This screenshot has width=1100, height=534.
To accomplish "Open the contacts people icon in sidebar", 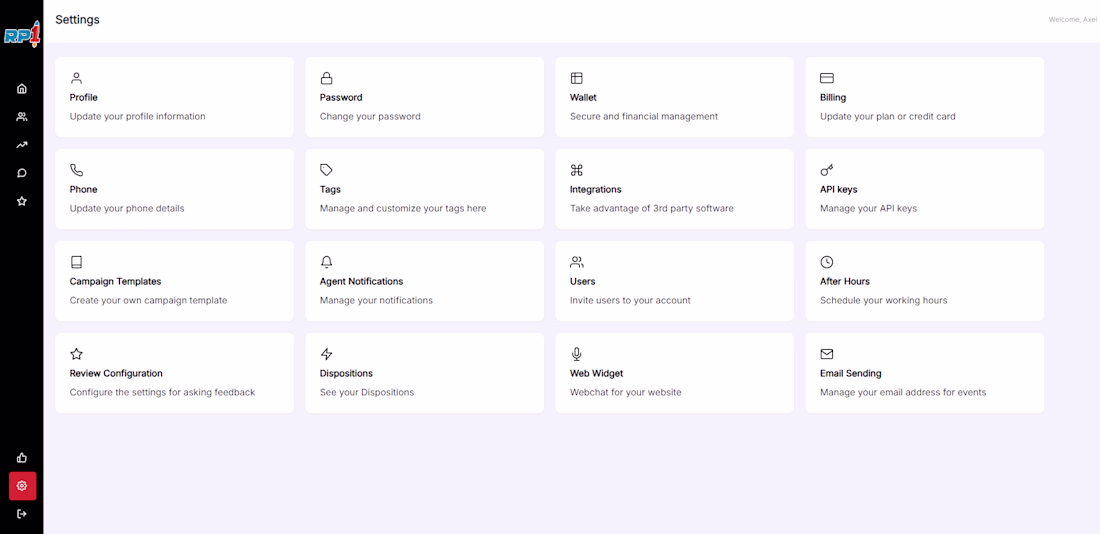I will tap(22, 116).
